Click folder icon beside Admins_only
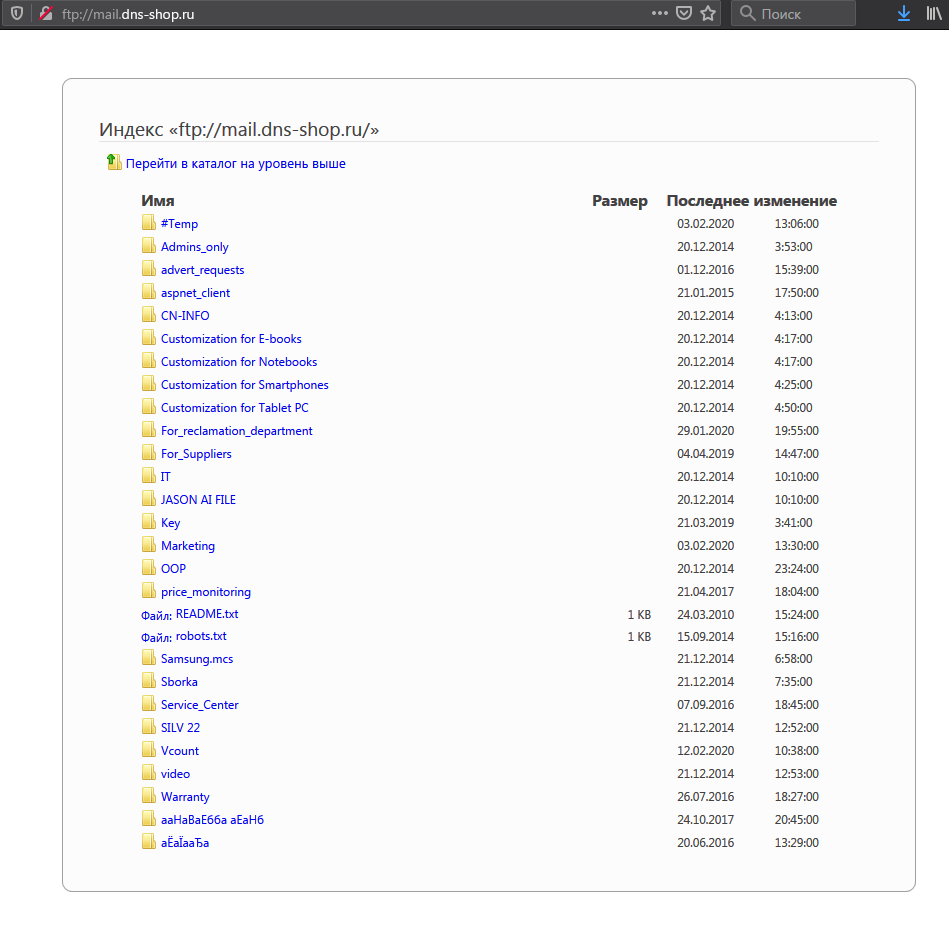The image size is (949, 941). tap(149, 246)
